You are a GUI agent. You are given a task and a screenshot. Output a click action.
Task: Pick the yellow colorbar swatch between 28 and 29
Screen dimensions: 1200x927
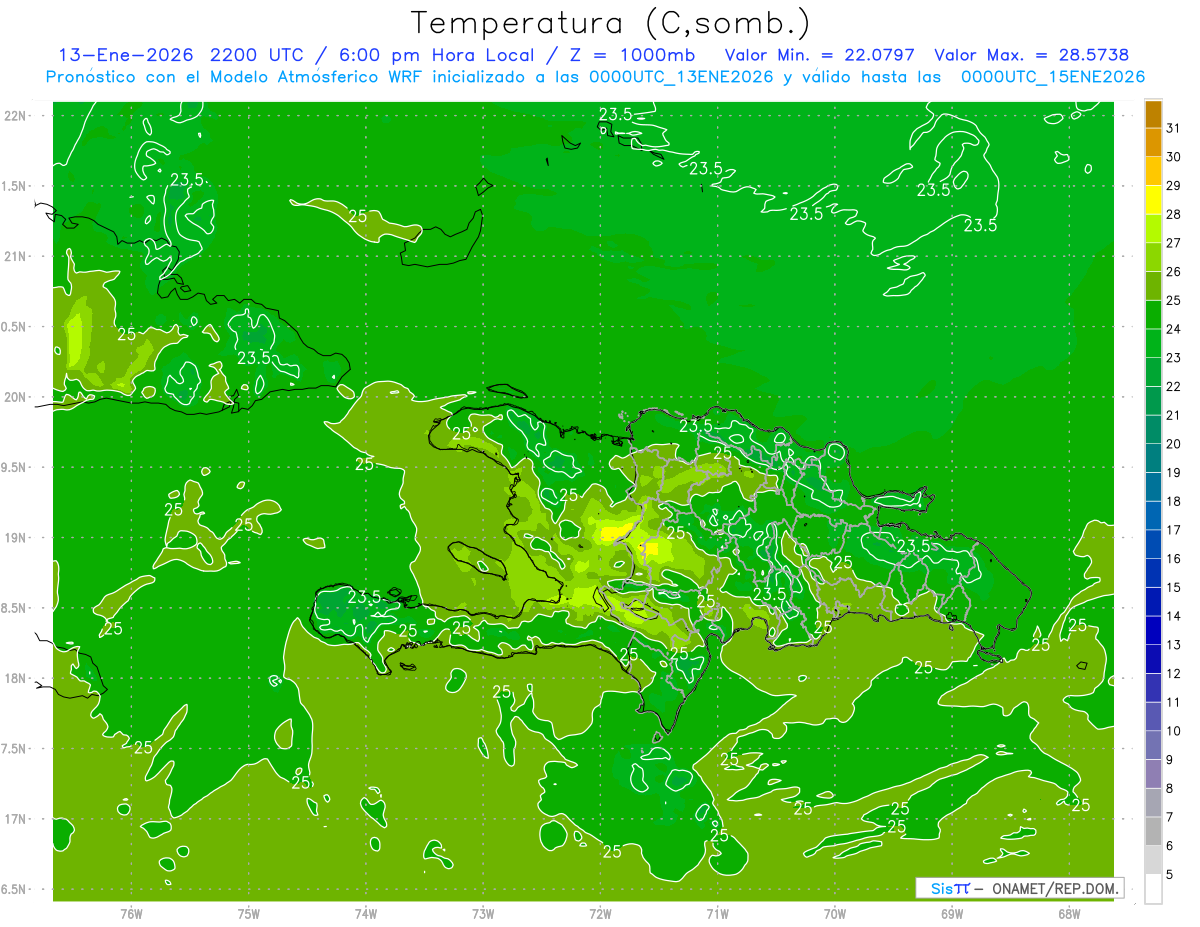tap(1153, 200)
